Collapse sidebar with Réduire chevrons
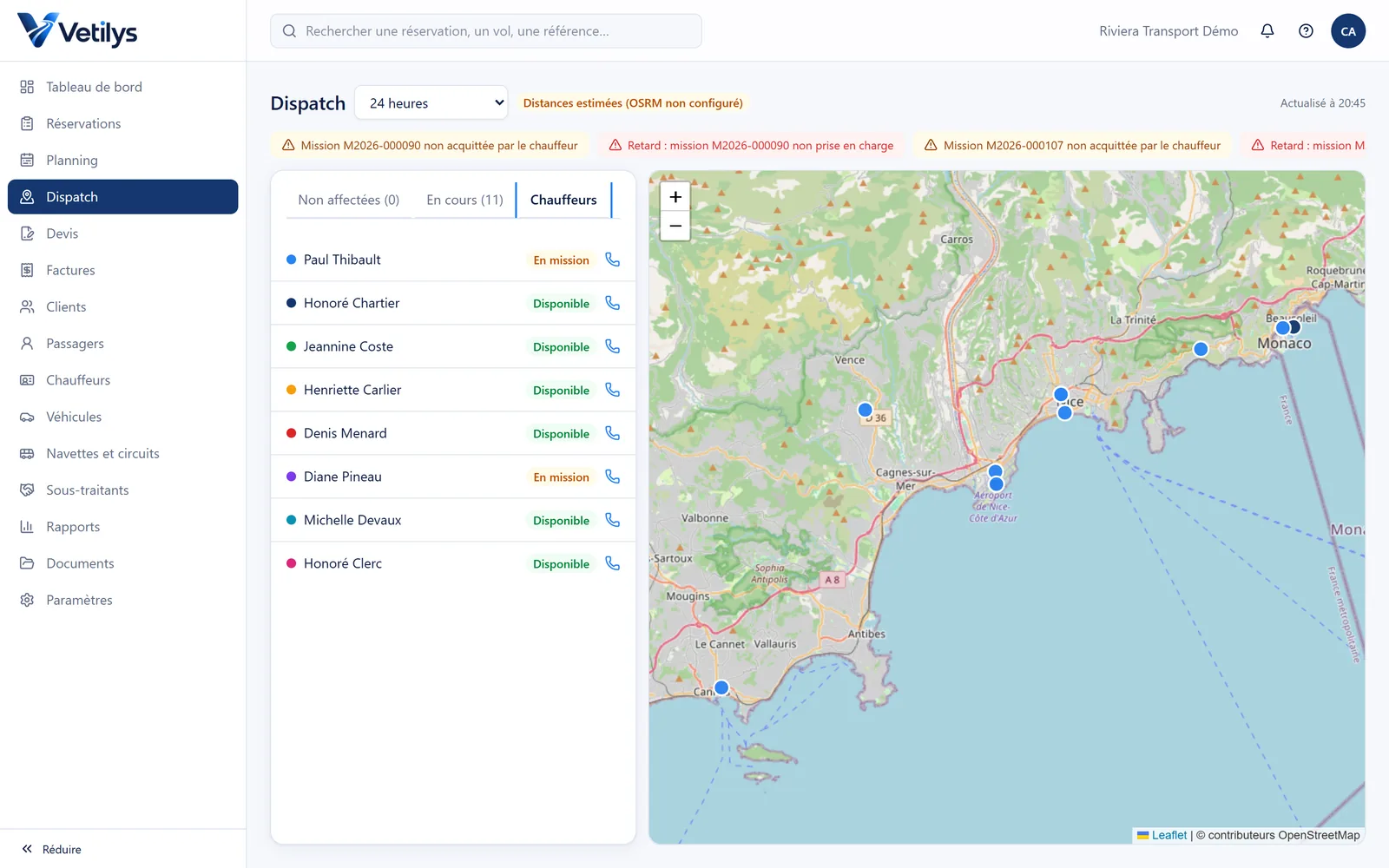The width and height of the screenshot is (1389, 868). click(52, 849)
